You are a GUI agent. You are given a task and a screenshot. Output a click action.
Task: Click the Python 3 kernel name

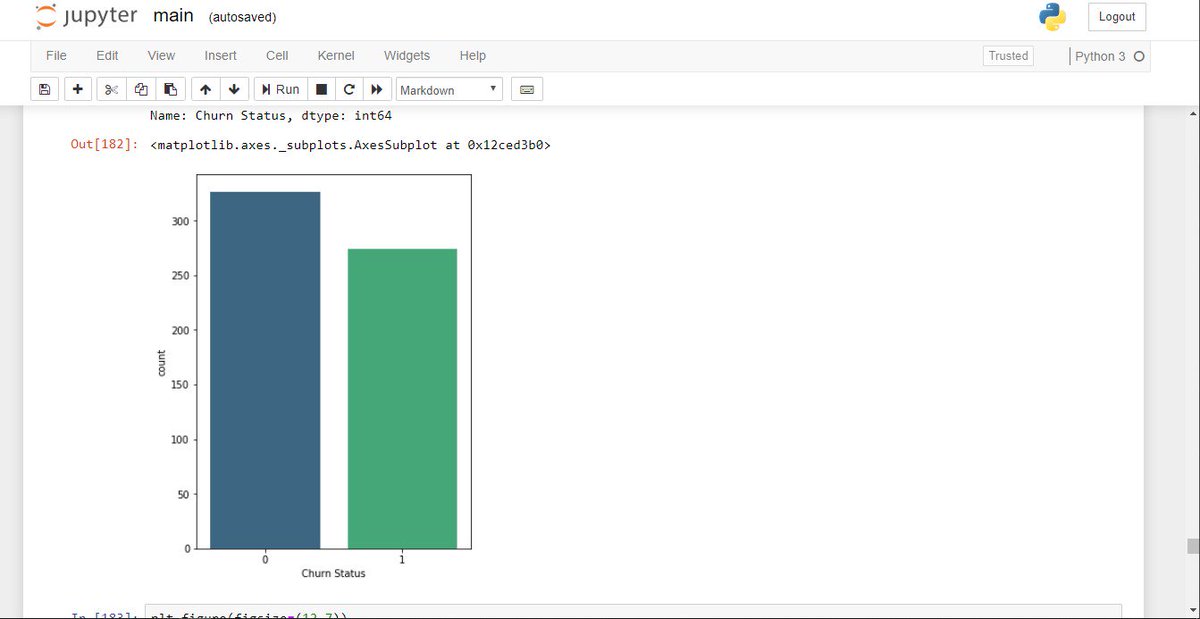pyautogui.click(x=1101, y=56)
